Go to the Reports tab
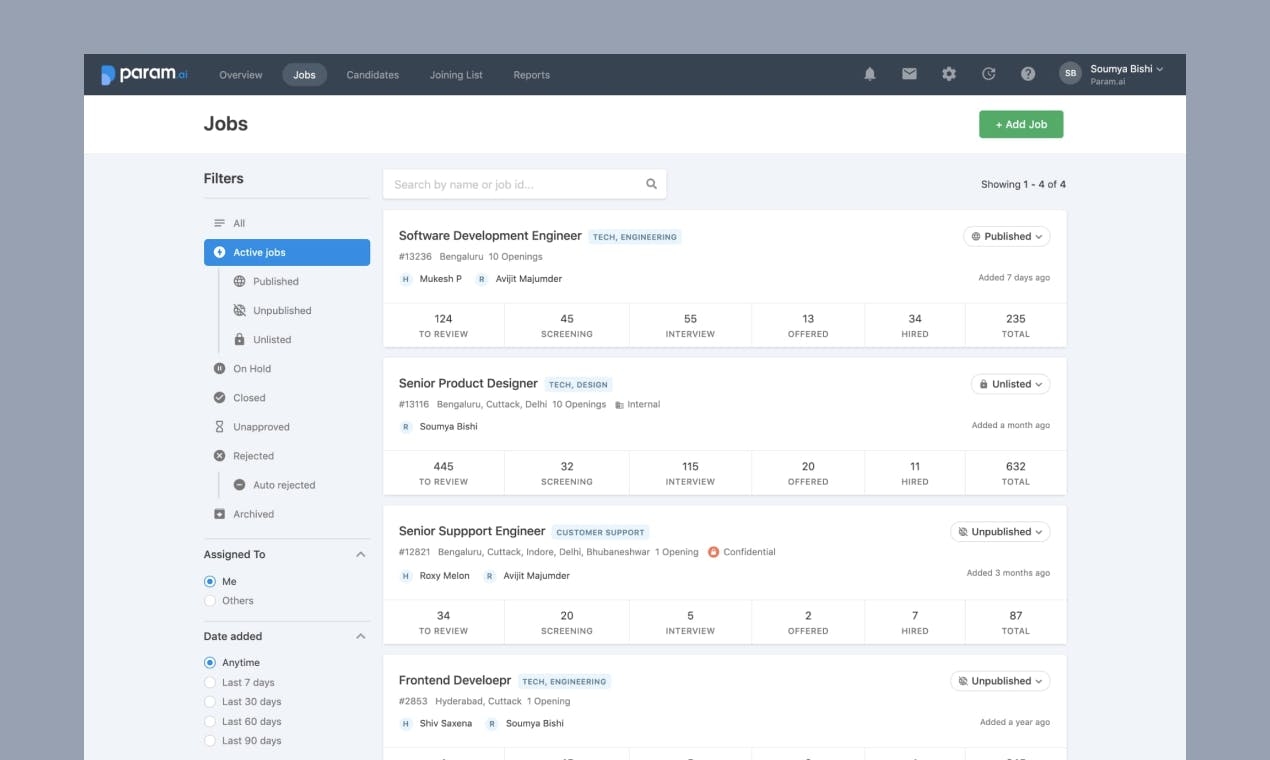1270x760 pixels. [532, 75]
